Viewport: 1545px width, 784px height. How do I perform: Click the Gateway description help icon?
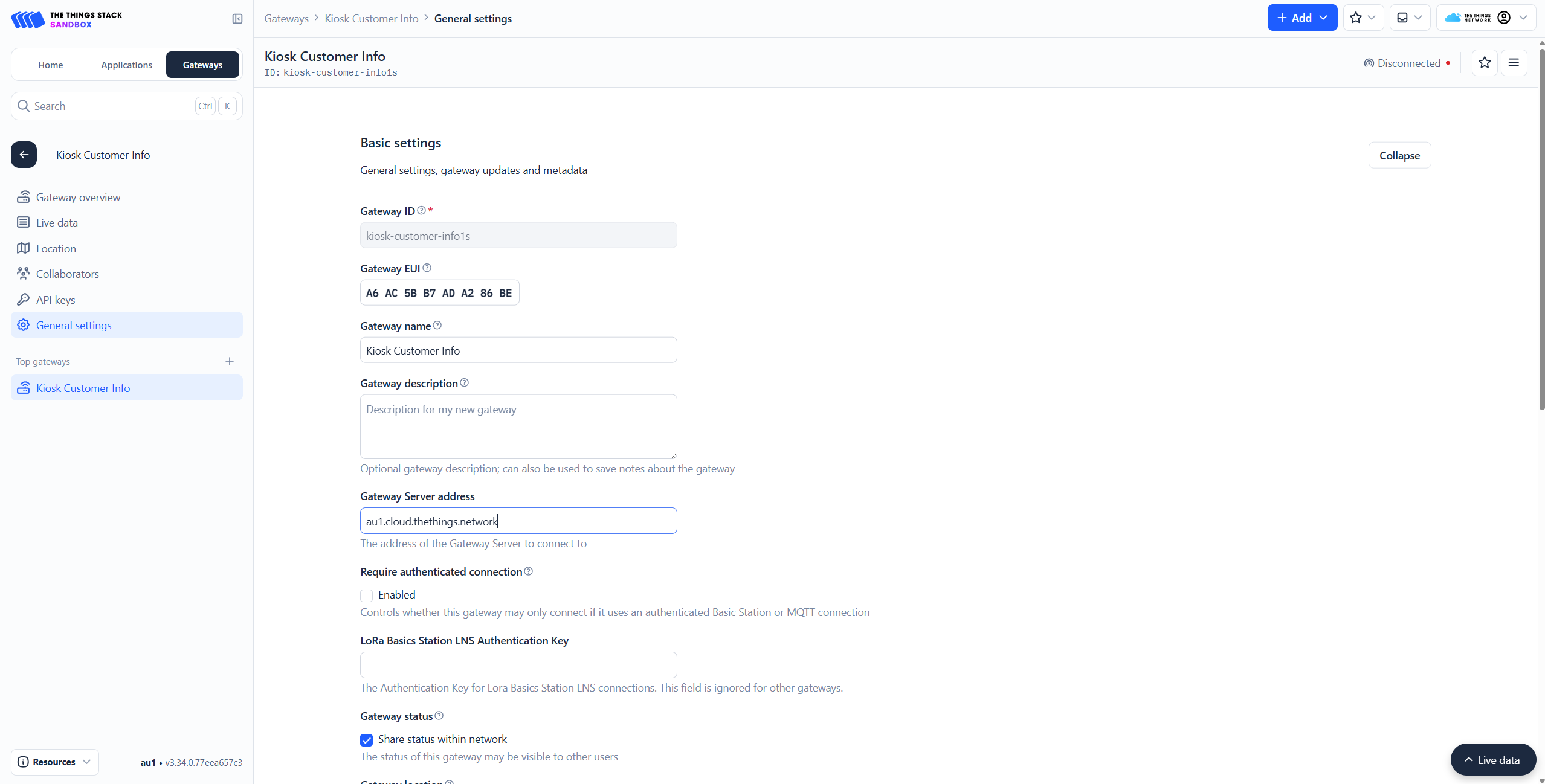tap(464, 383)
